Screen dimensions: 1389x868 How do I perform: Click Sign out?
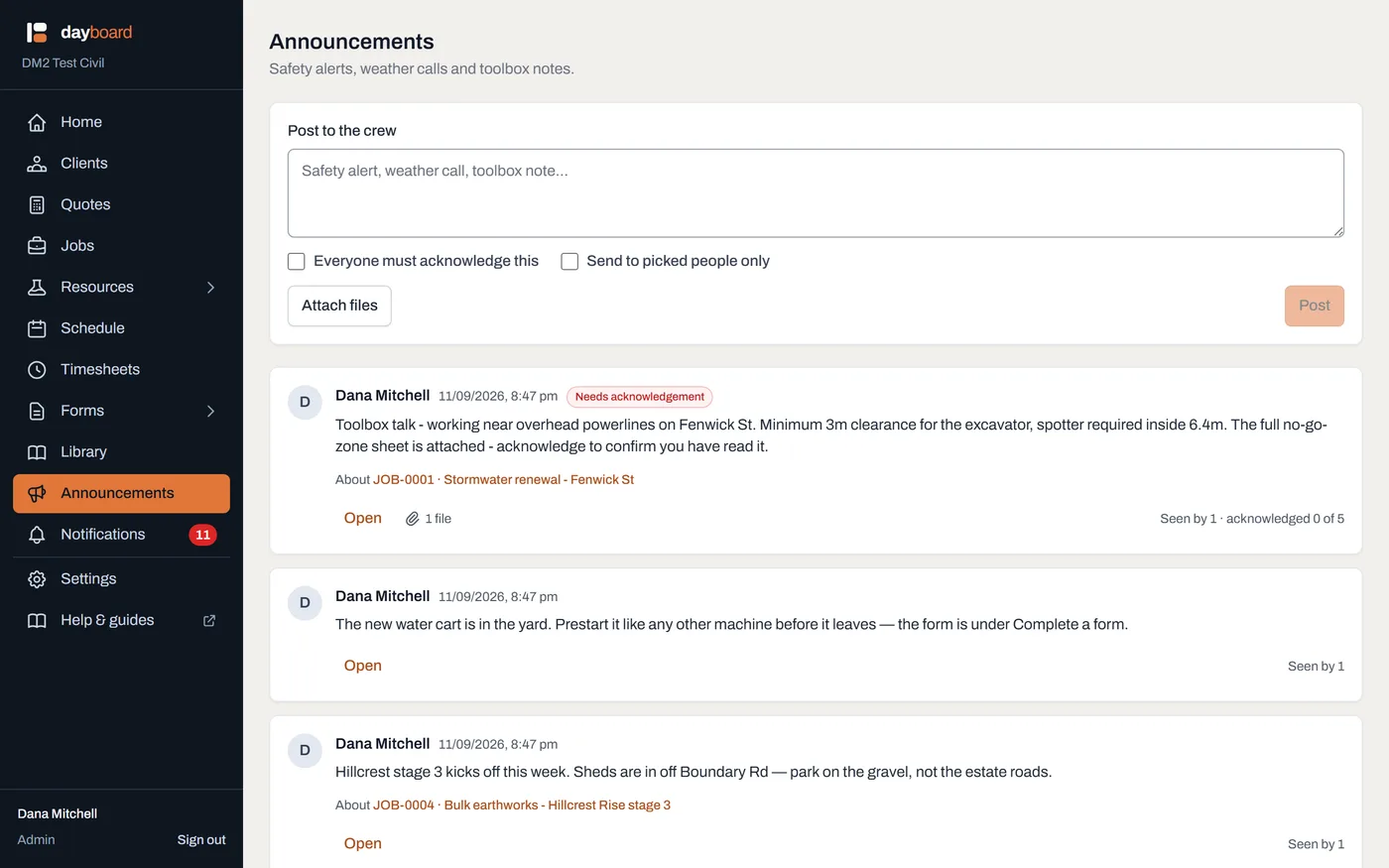[201, 839]
